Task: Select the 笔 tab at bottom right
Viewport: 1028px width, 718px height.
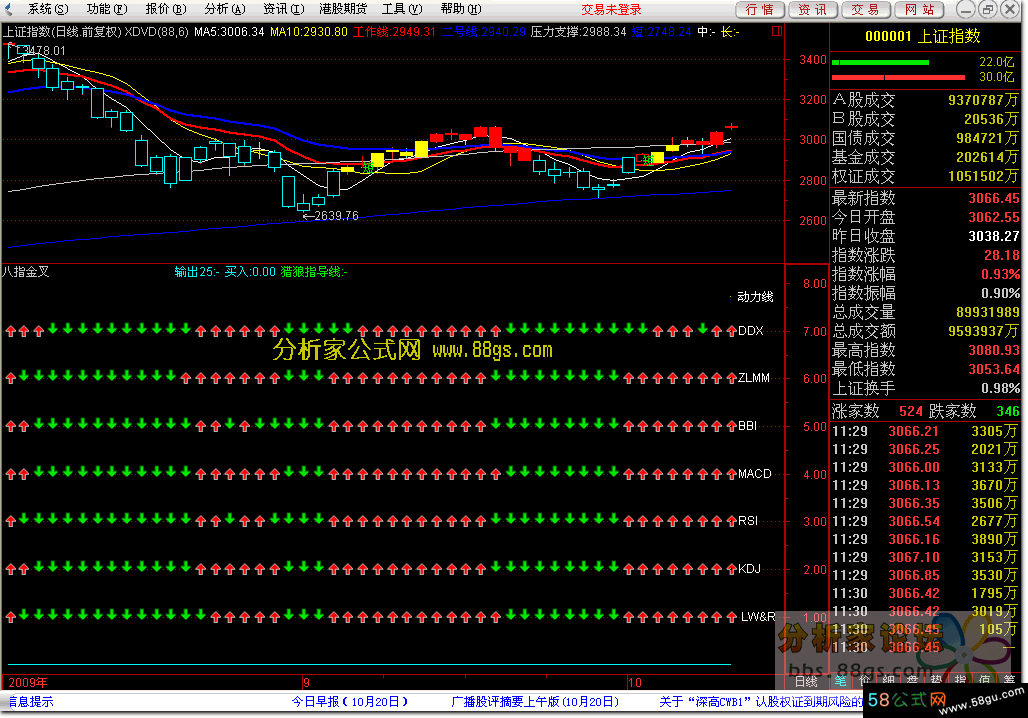Action: (840, 681)
